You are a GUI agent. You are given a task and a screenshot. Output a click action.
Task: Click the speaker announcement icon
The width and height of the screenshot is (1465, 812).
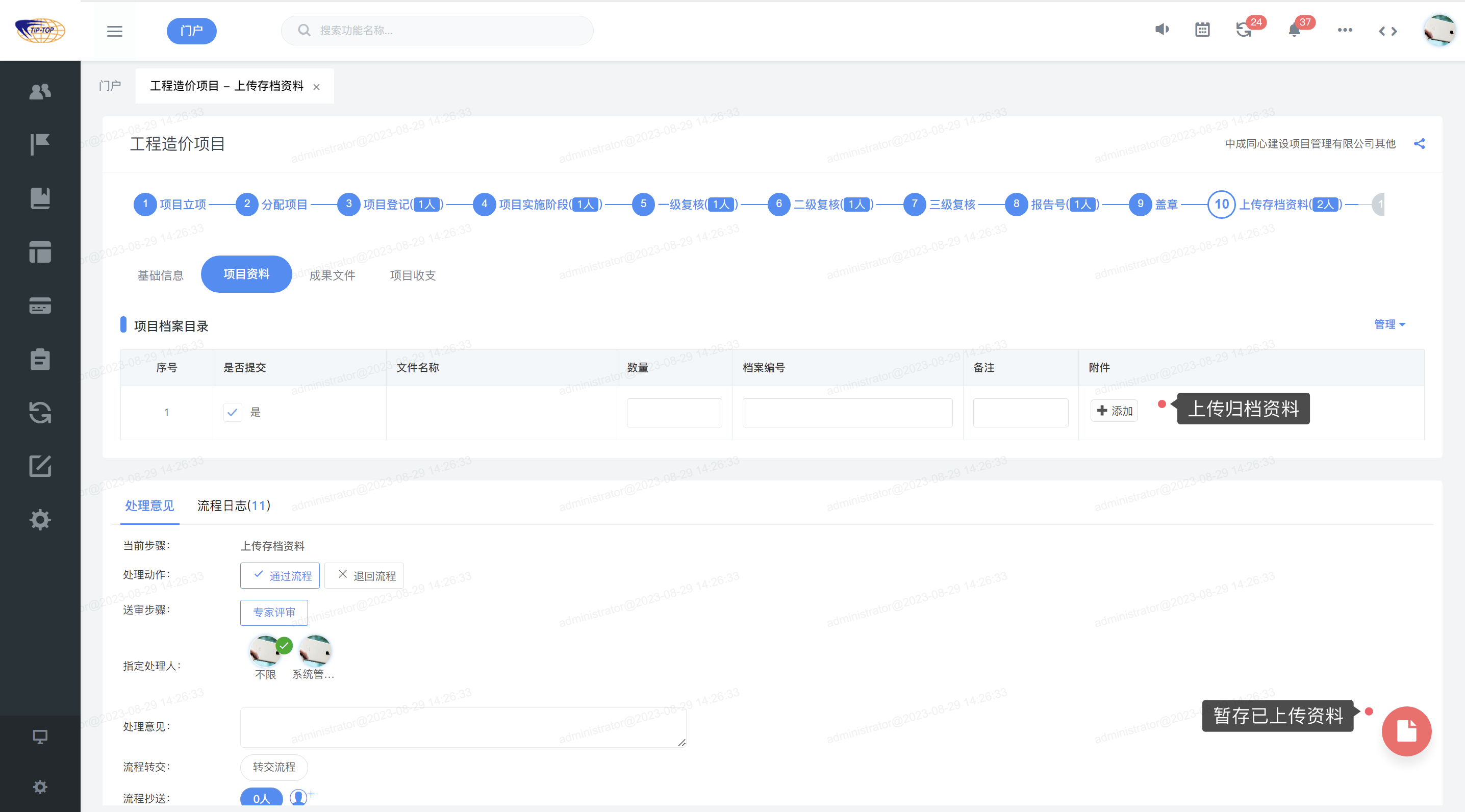click(1162, 30)
